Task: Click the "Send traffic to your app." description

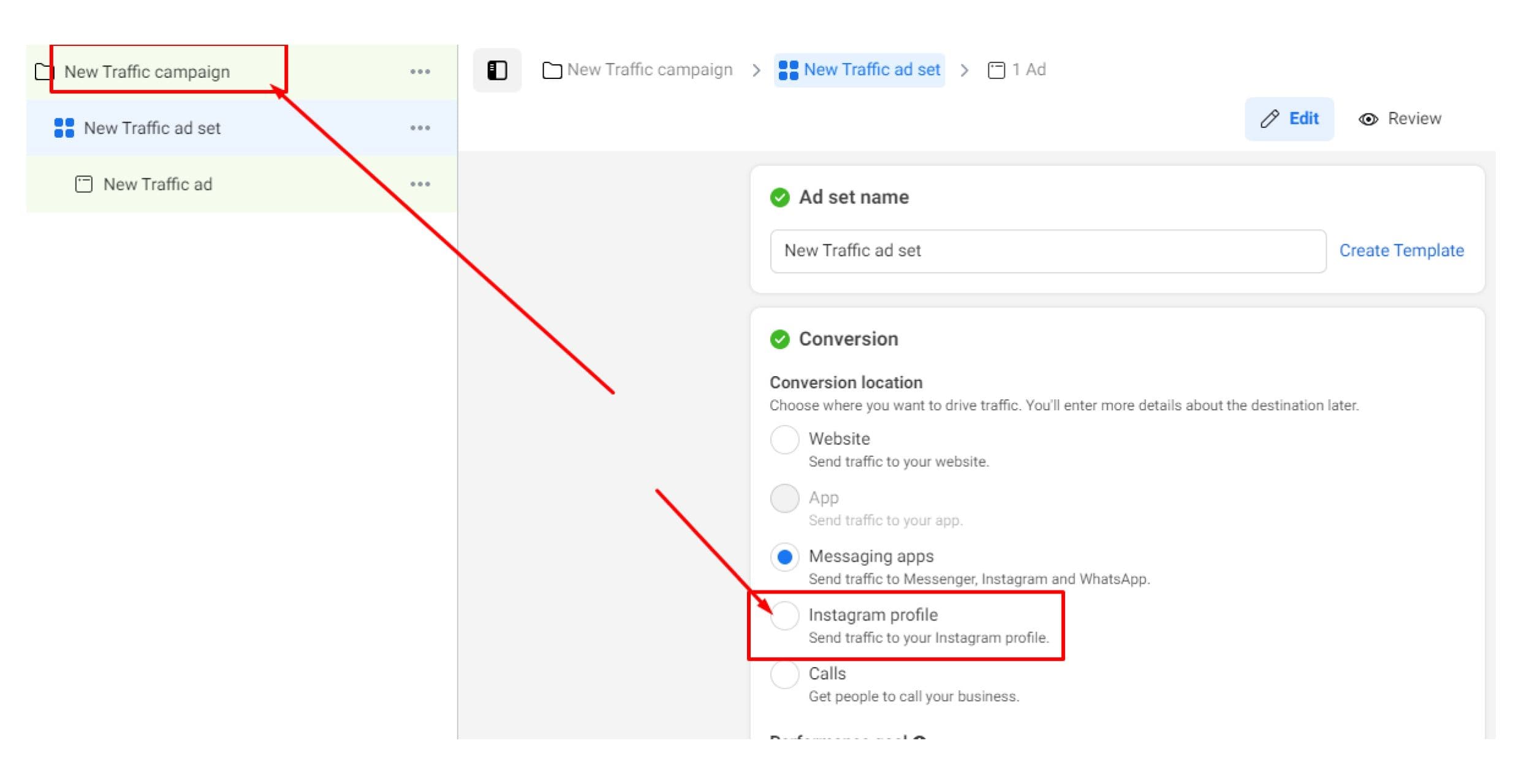Action: [x=885, y=521]
